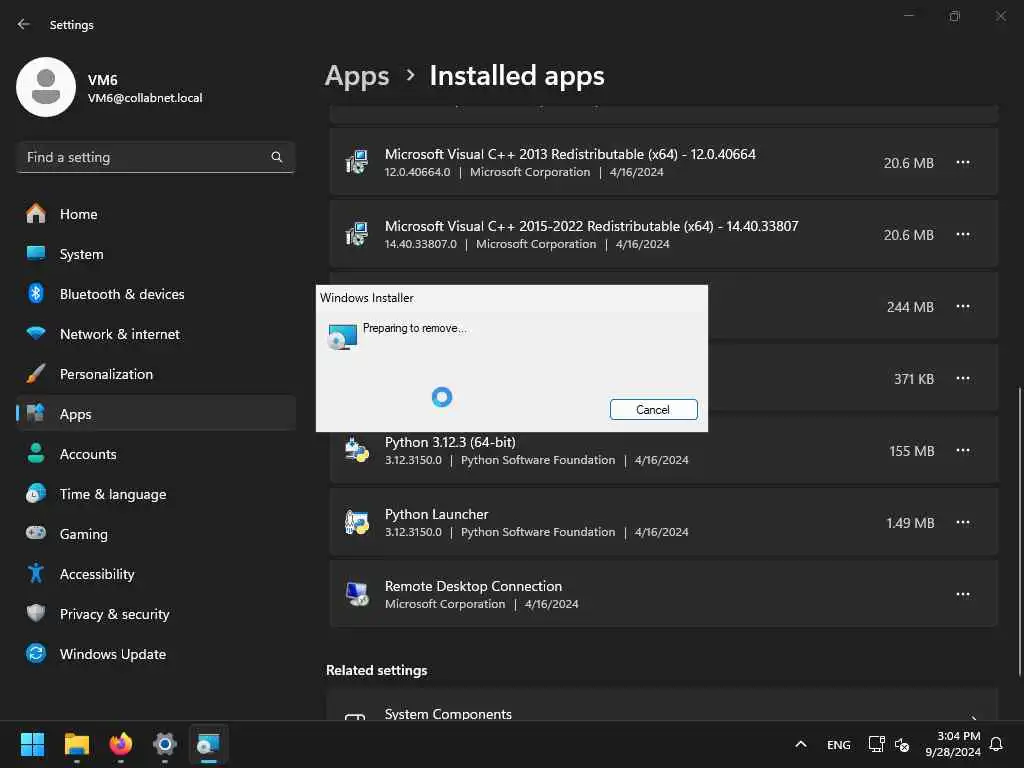Click the Windows Update sync icon
Screen dimensions: 1024x768
36,653
